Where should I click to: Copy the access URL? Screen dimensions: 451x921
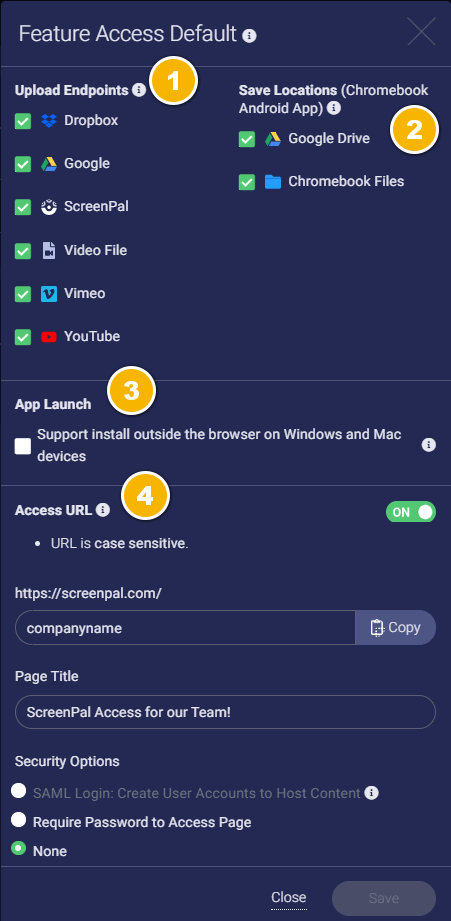396,627
